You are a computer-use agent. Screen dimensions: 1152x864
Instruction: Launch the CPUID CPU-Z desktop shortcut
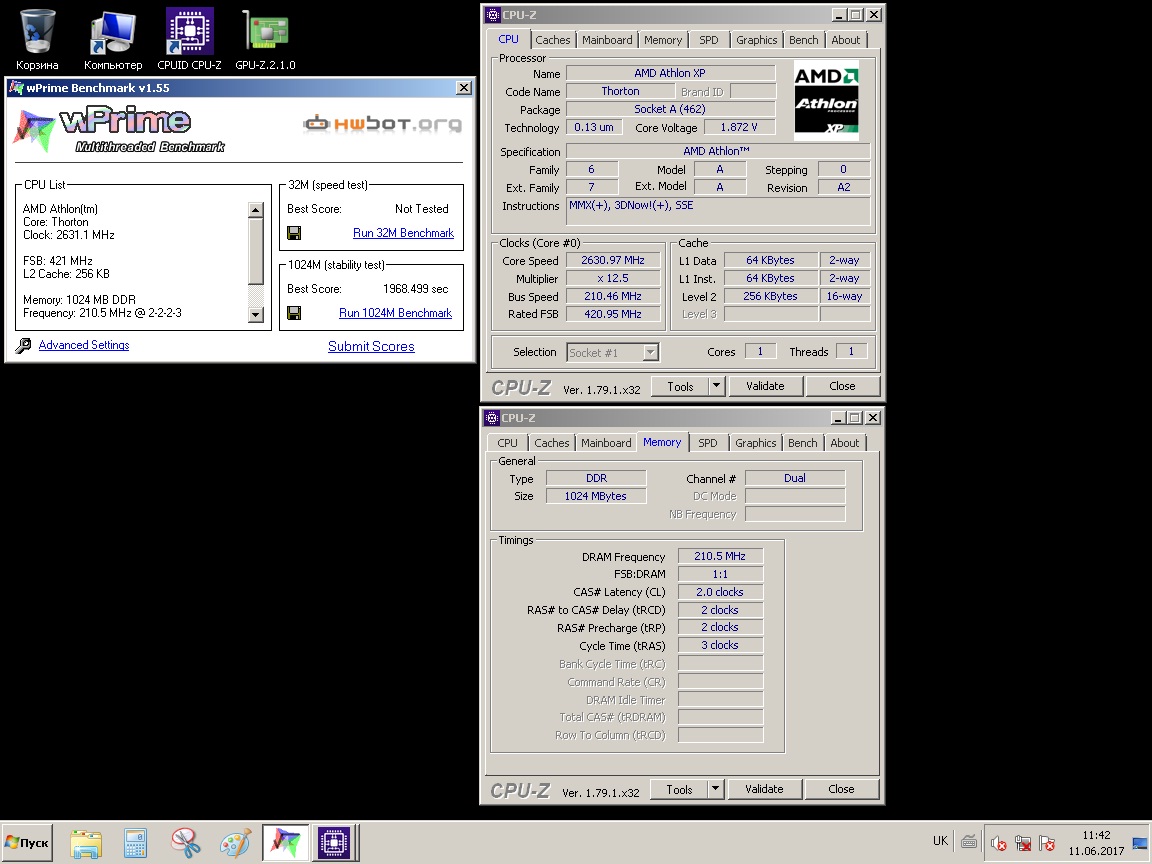point(189,40)
